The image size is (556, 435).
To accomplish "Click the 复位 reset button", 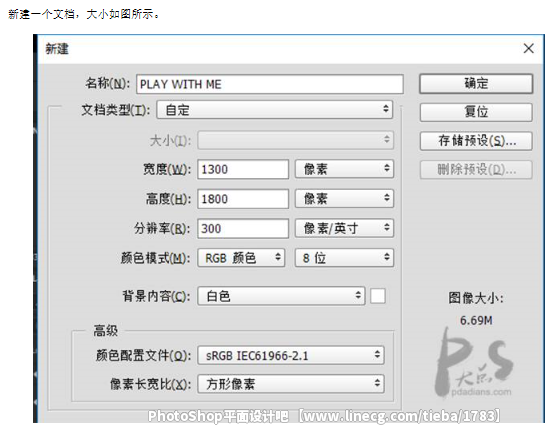I will [x=476, y=112].
